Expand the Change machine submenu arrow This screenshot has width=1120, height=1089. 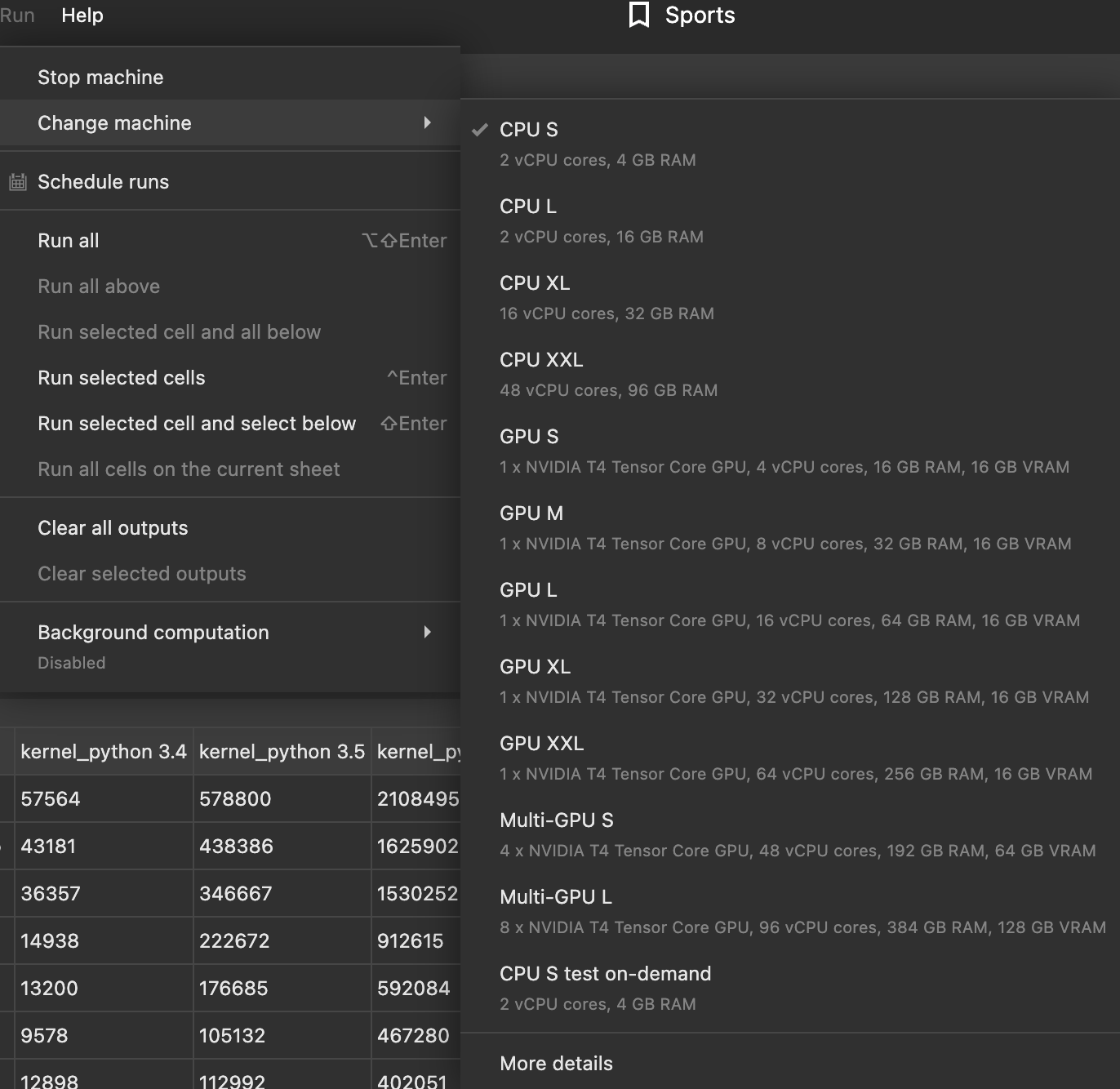tap(428, 122)
